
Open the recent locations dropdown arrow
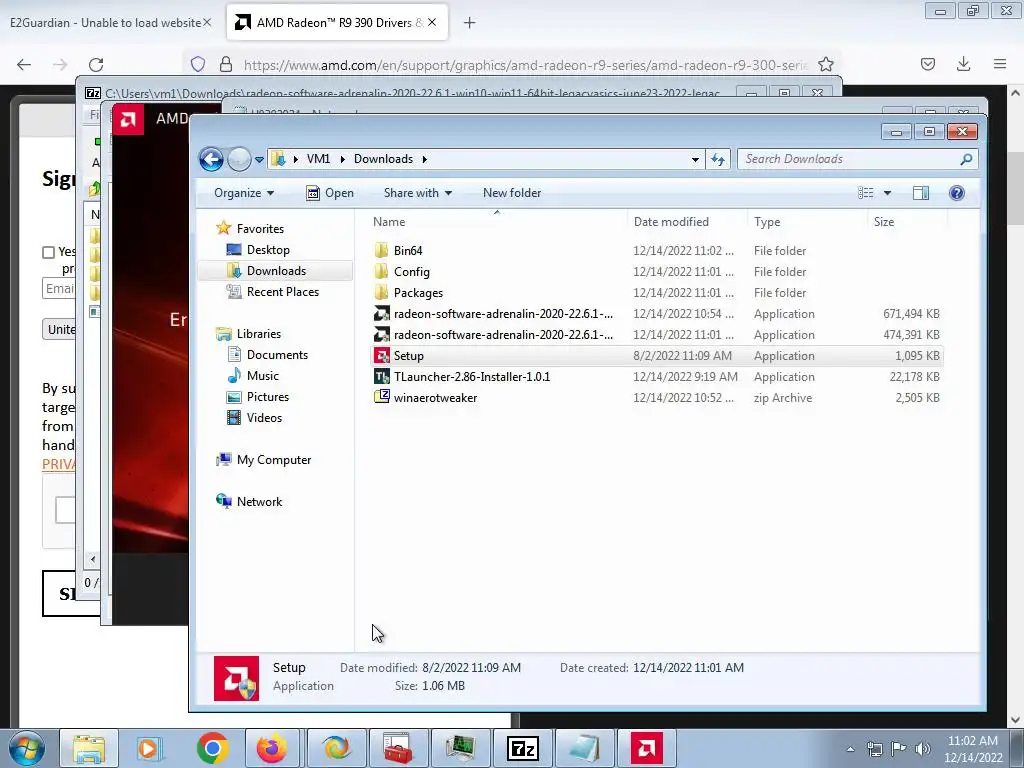coord(259,159)
